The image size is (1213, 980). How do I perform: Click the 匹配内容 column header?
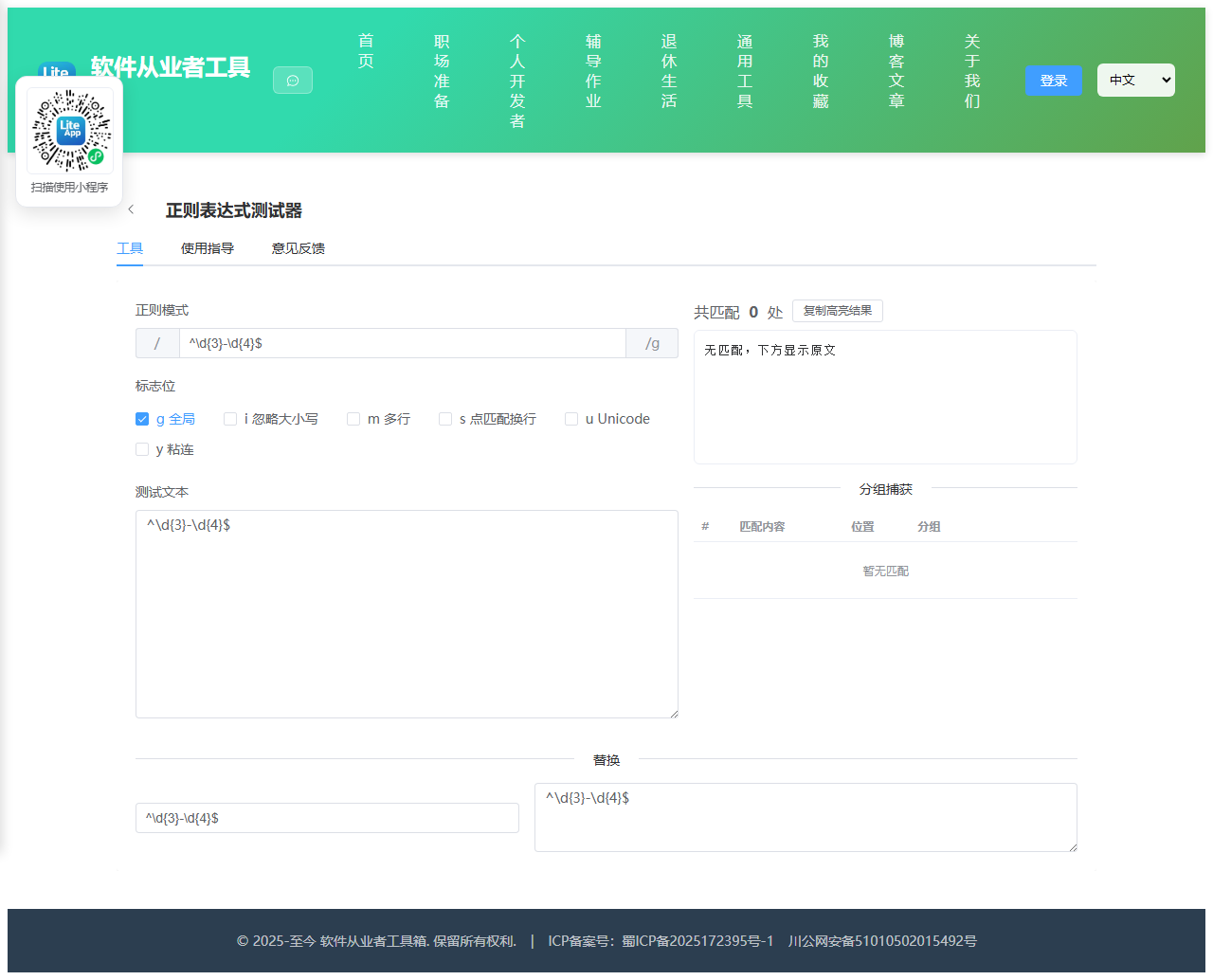762,527
